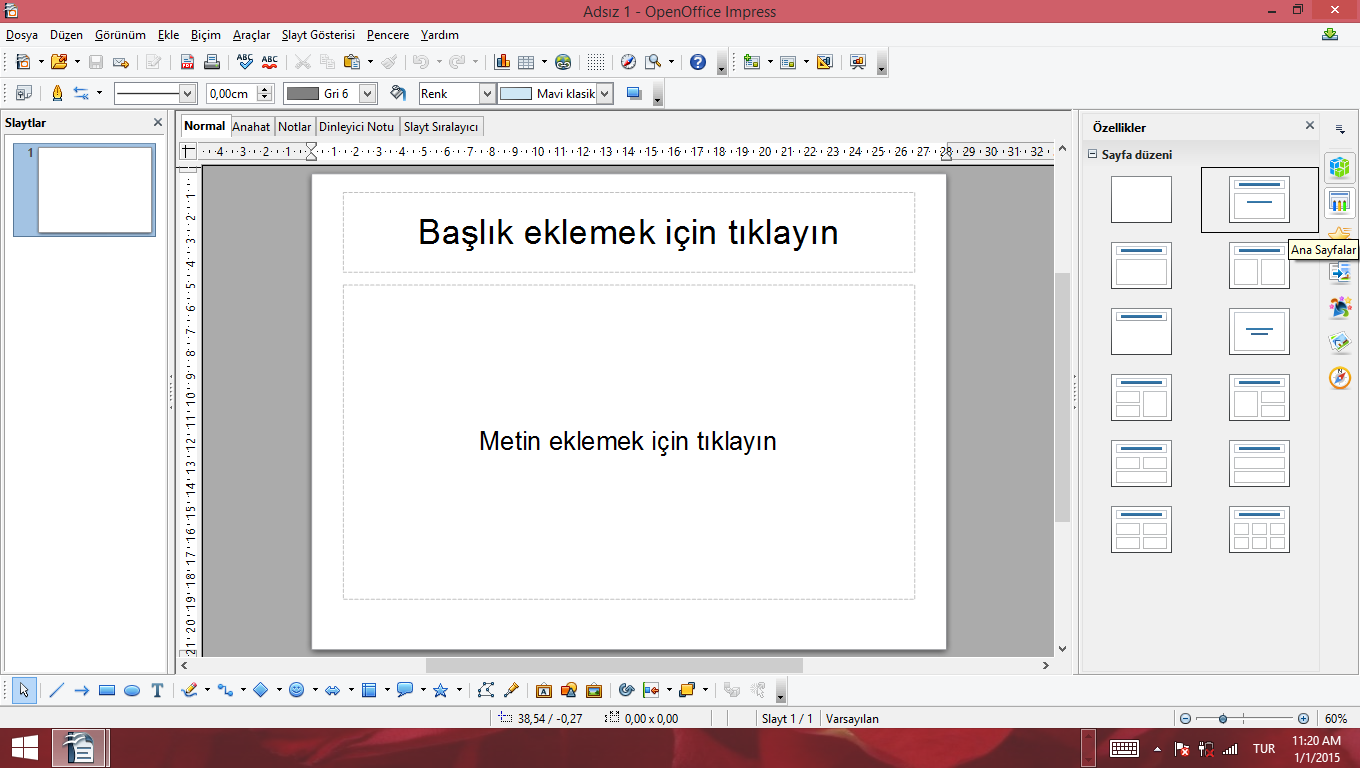1360x768 pixels.
Task: Open the Araçlar menu
Action: (251, 34)
